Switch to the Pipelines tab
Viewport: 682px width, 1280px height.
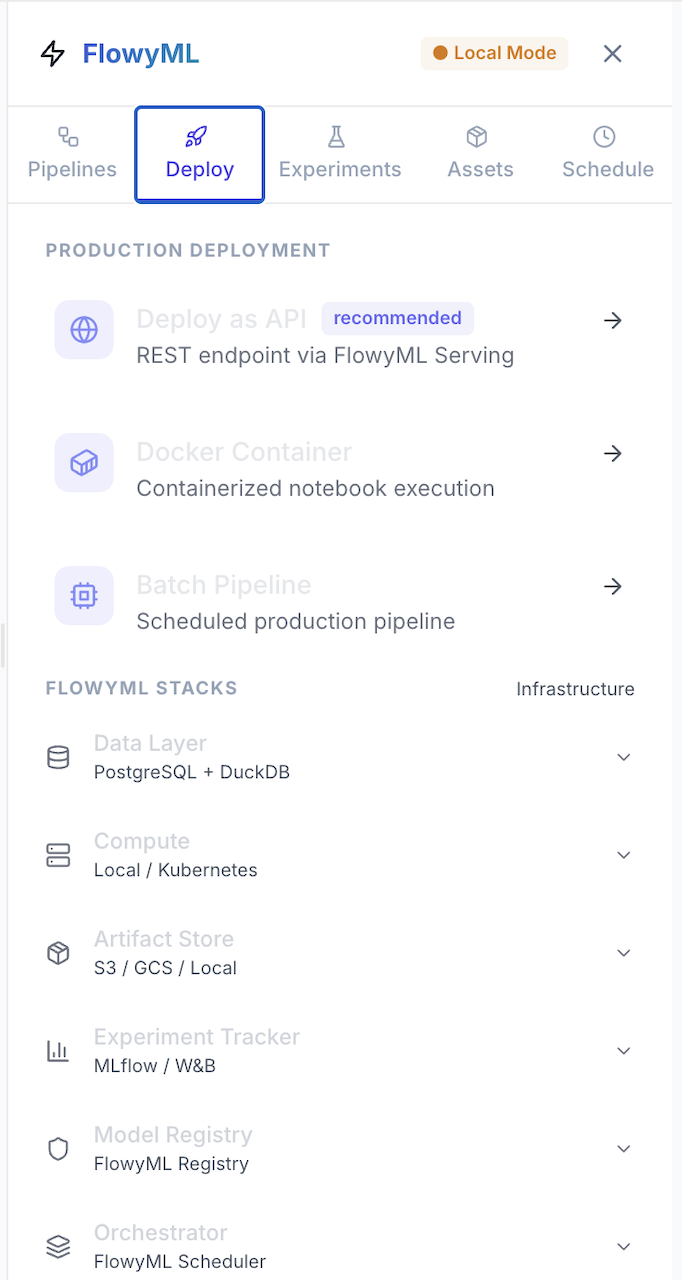click(72, 154)
